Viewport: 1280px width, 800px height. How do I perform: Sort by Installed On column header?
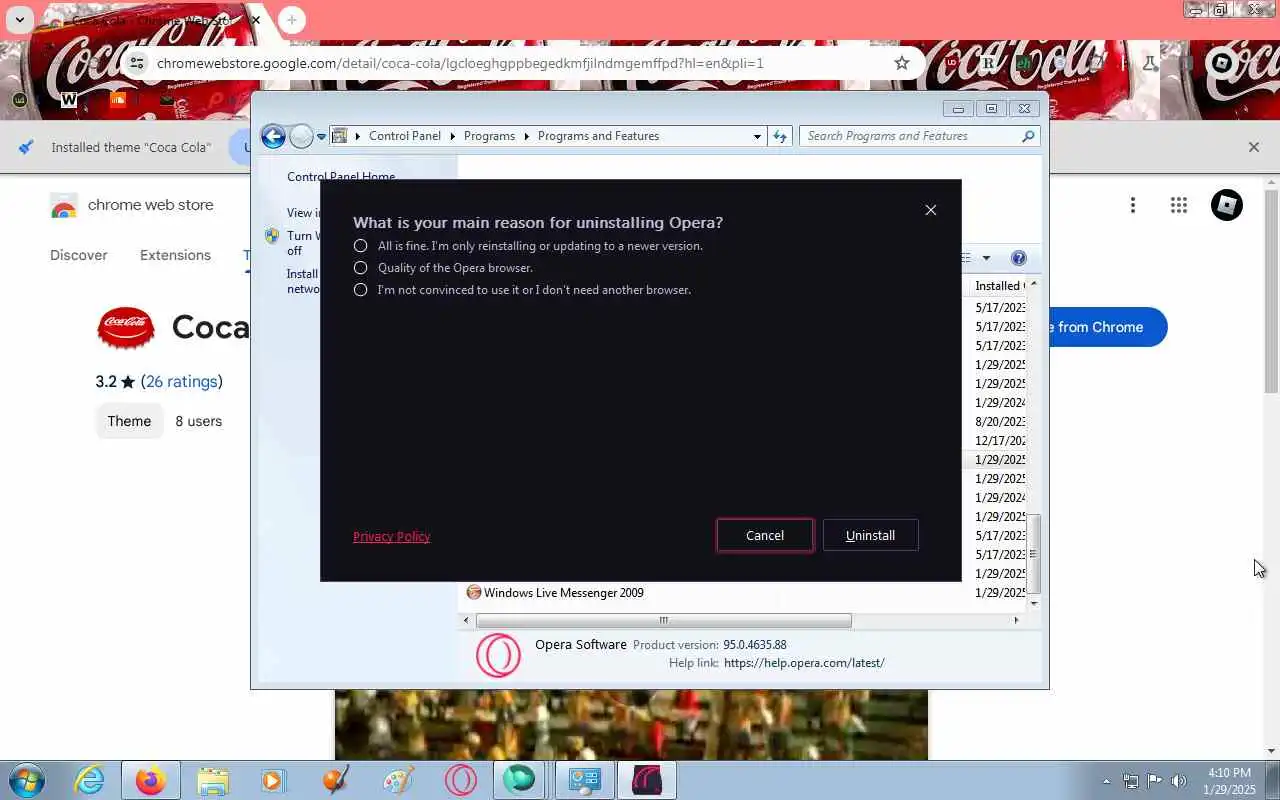(x=999, y=286)
